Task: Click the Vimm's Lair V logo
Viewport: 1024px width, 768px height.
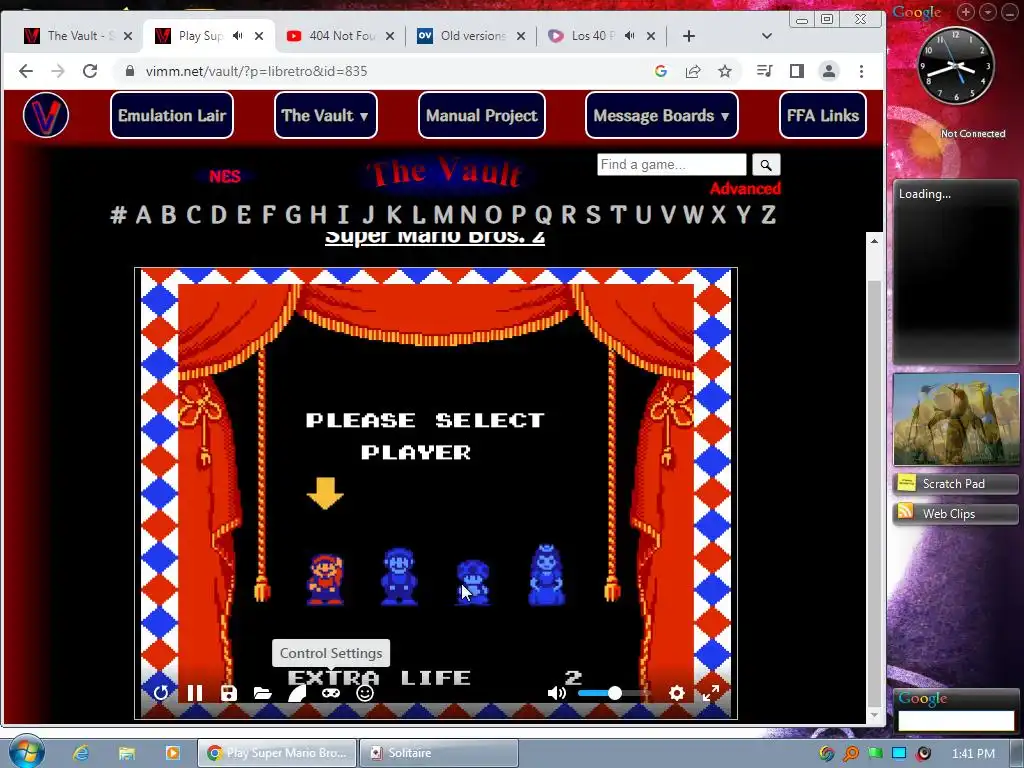Action: (46, 115)
